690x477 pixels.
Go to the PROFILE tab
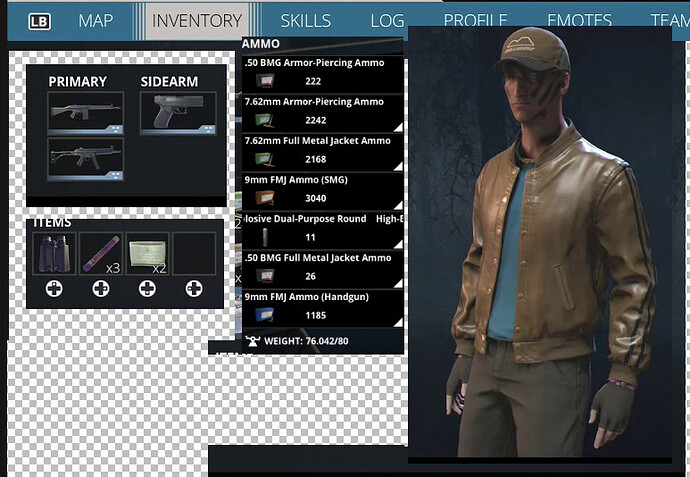coord(475,20)
